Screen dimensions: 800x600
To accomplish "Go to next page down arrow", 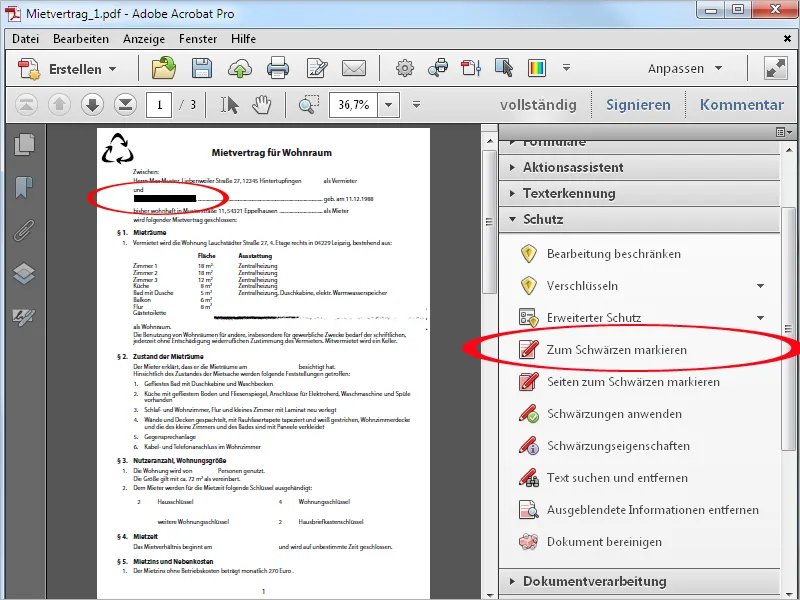I will [92, 105].
